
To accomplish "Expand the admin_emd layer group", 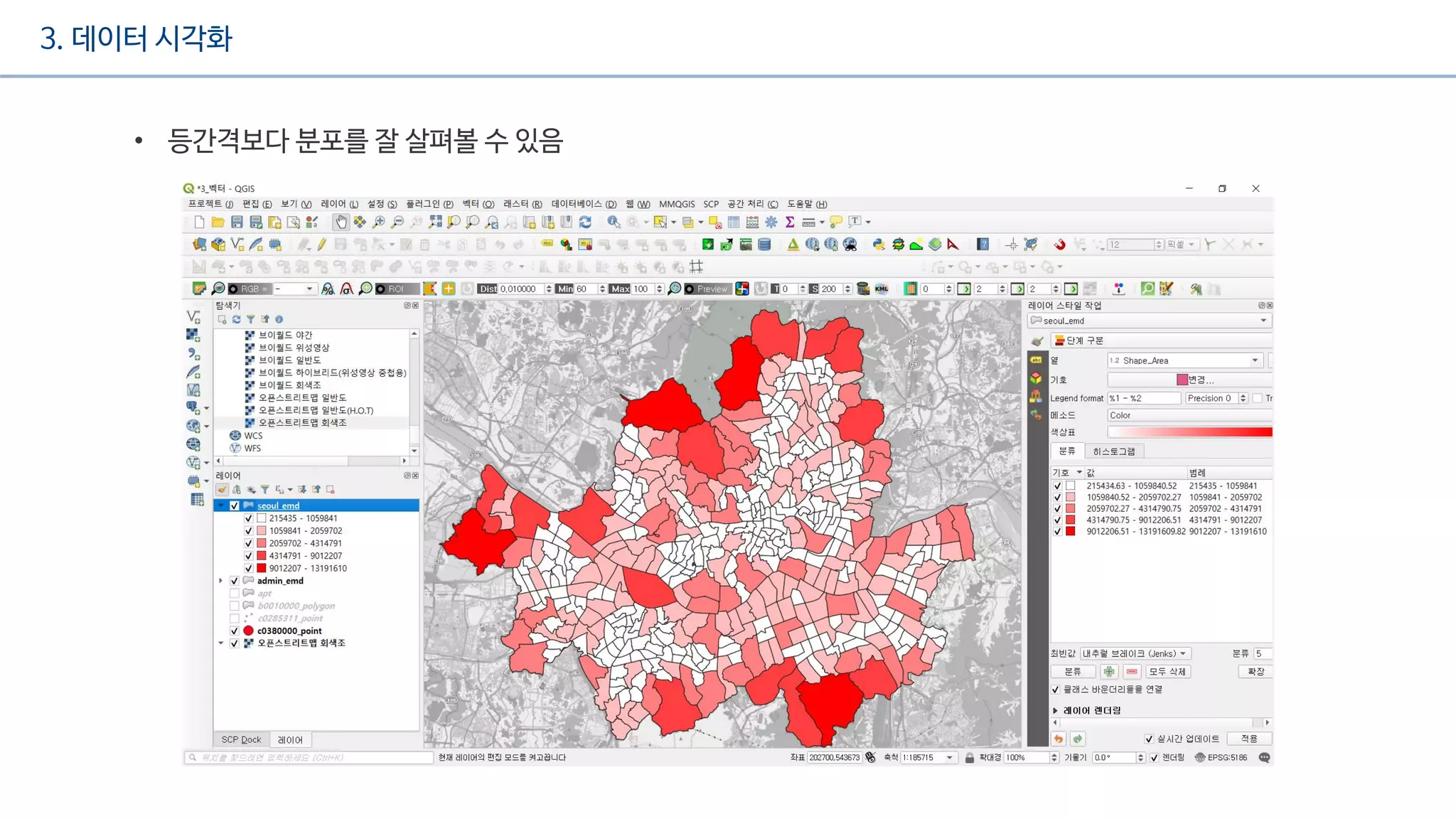I will click(x=220, y=581).
